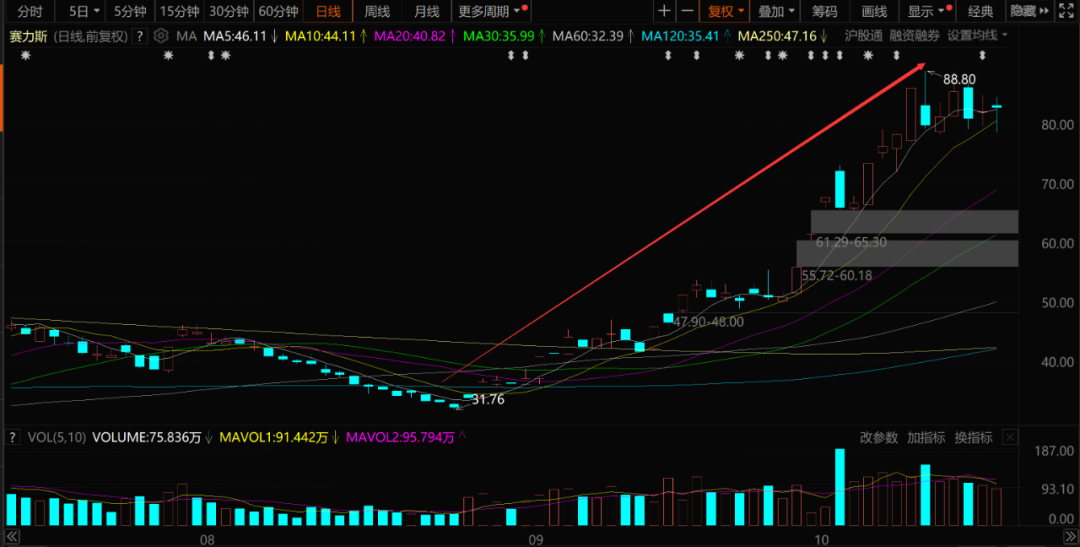
Task: Click the 隐藏 collapse panel button
Action: pos(1029,11)
